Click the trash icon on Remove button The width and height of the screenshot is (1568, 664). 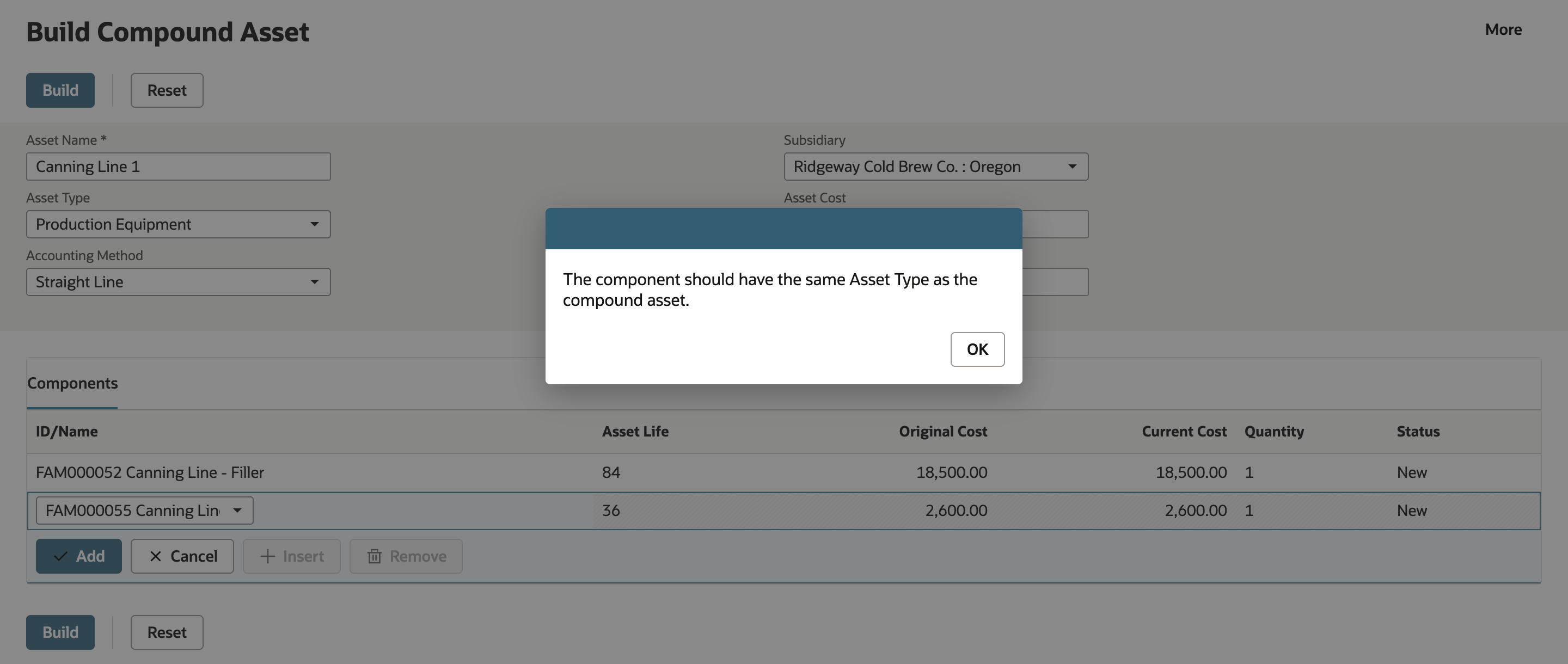coord(375,556)
